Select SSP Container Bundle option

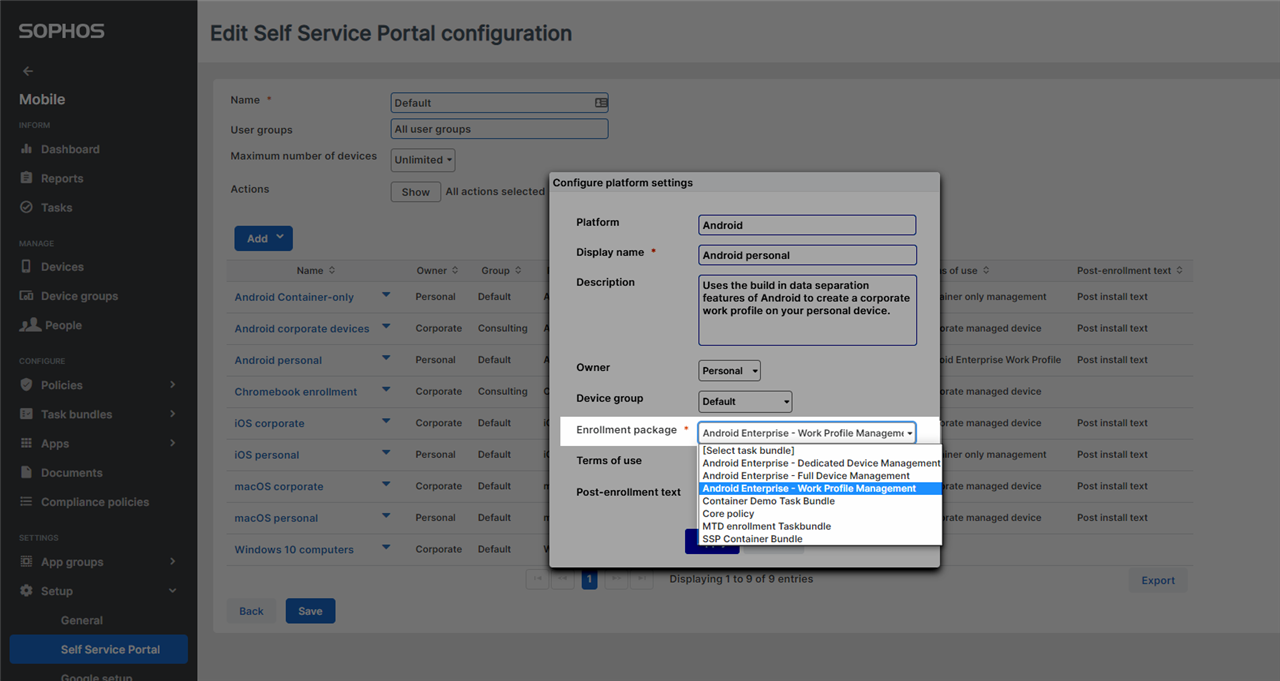tap(820, 539)
